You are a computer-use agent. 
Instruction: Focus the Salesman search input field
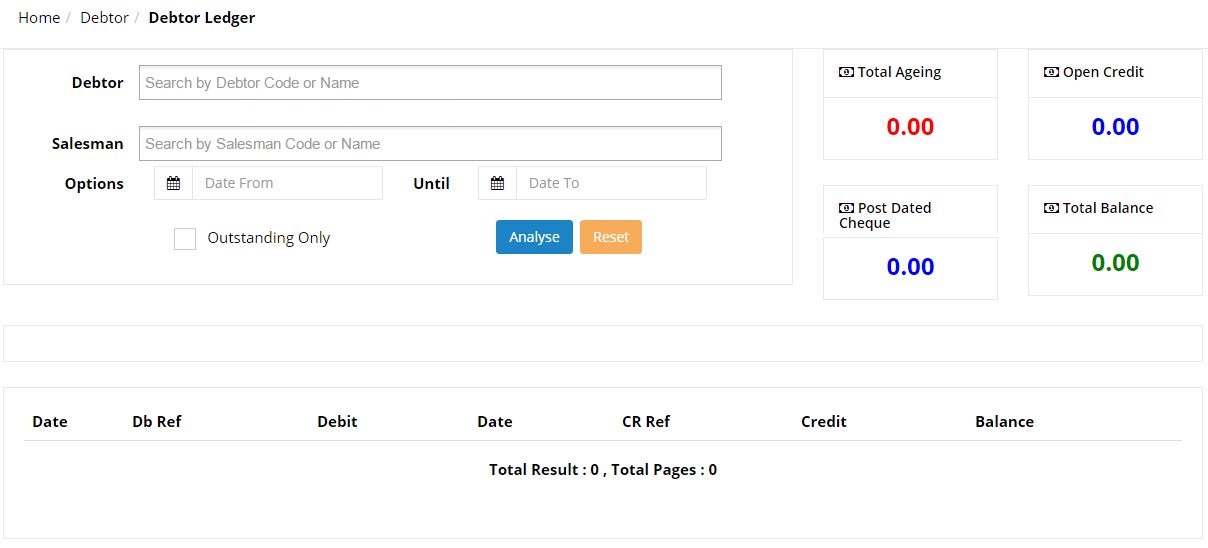(430, 143)
